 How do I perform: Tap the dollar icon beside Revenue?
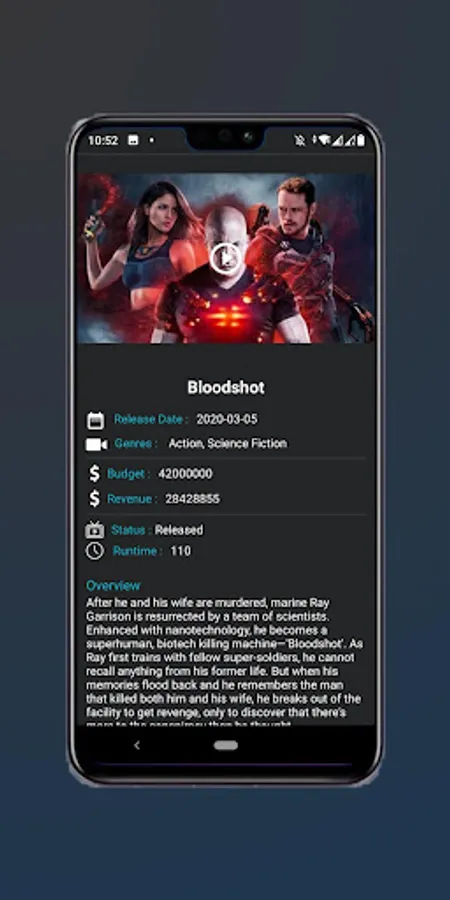pos(95,498)
